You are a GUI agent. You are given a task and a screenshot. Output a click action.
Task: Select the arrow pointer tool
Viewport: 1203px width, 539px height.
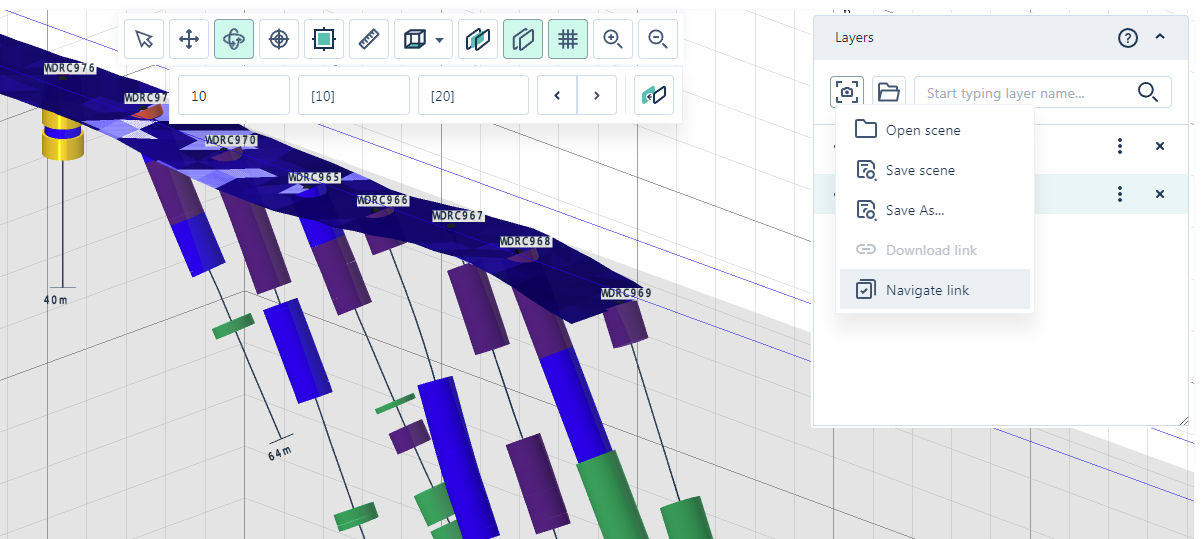tap(144, 39)
